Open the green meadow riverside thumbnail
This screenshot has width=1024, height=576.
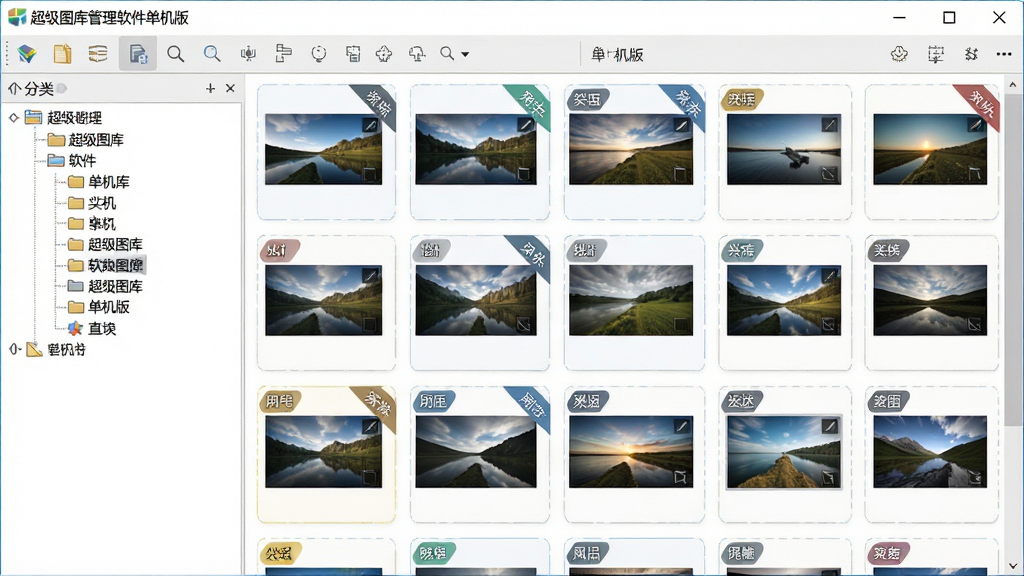tap(631, 300)
